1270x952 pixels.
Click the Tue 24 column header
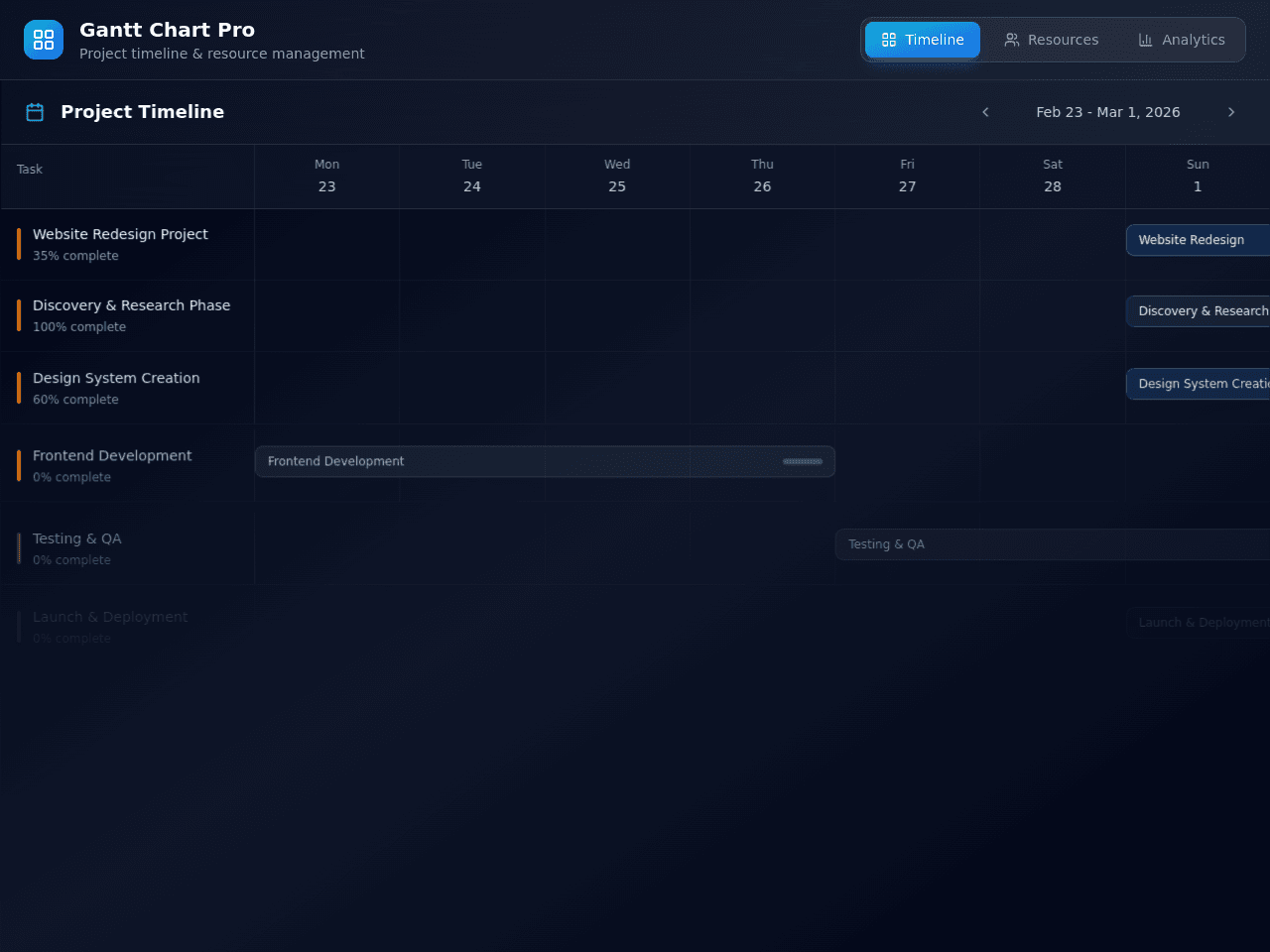click(472, 177)
